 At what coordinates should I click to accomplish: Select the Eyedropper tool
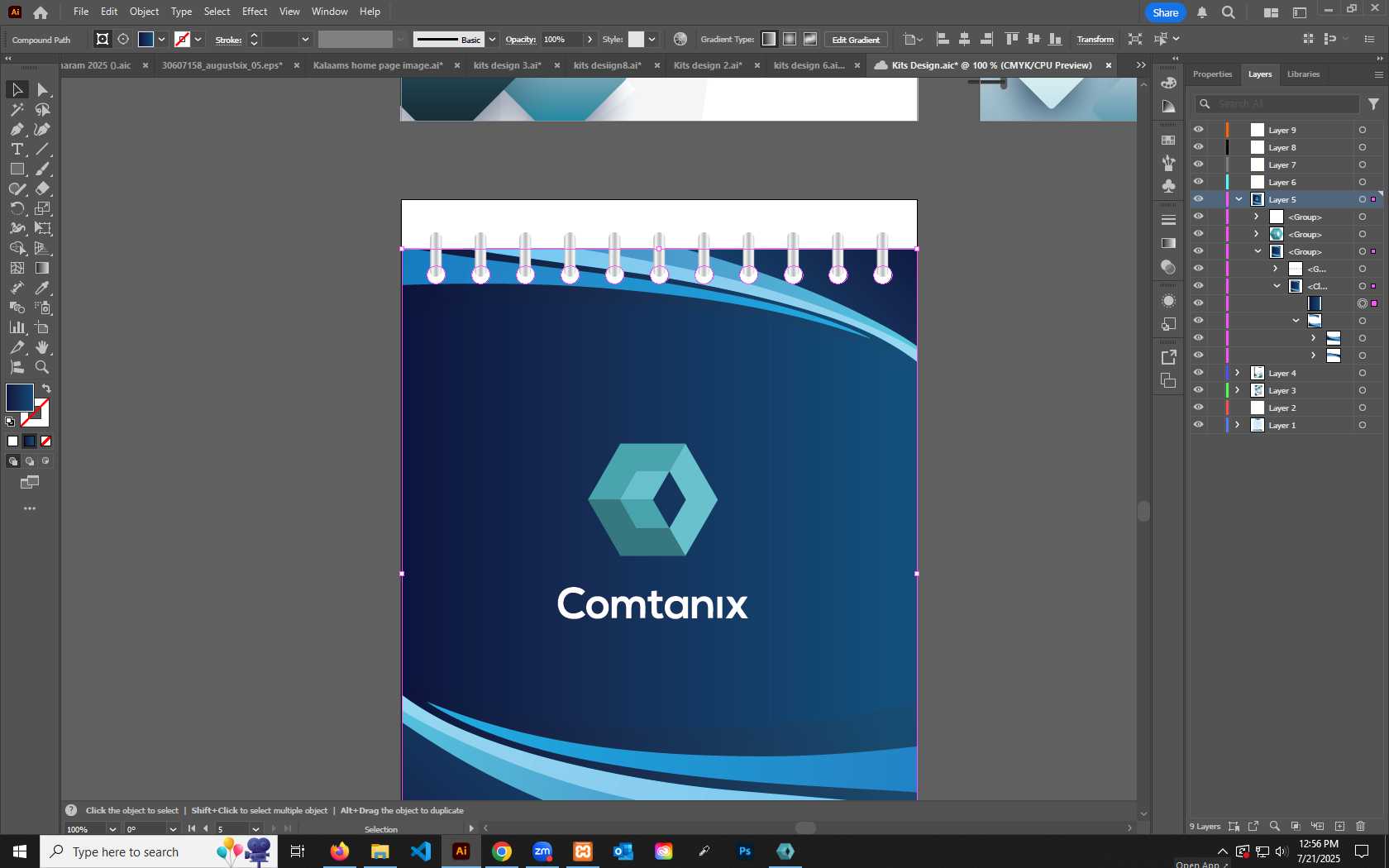43,288
